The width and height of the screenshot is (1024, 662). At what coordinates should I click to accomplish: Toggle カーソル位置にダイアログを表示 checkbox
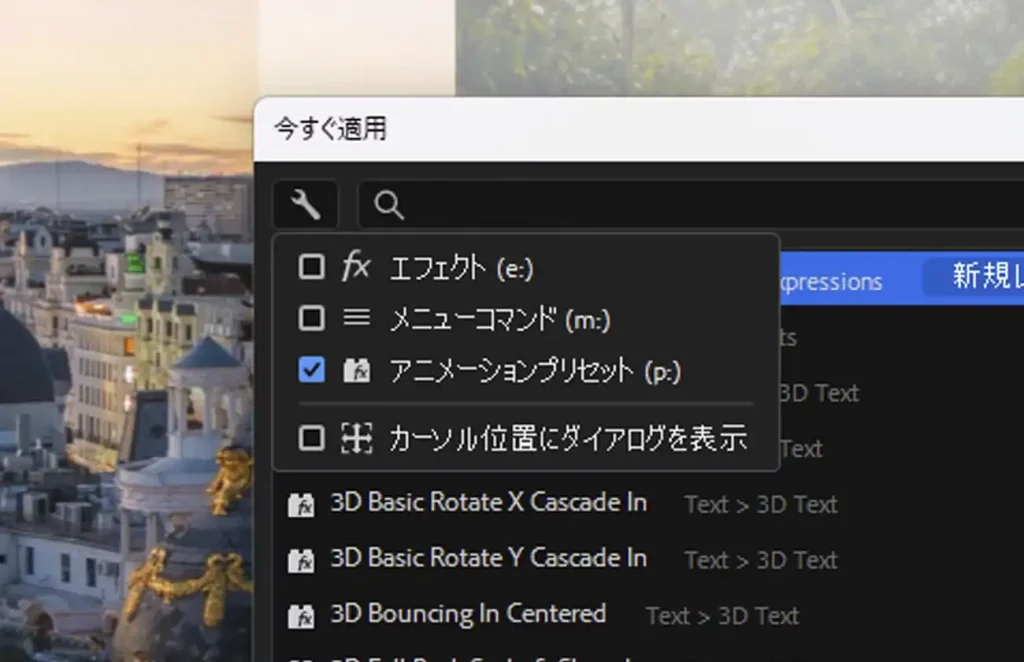[x=312, y=438]
